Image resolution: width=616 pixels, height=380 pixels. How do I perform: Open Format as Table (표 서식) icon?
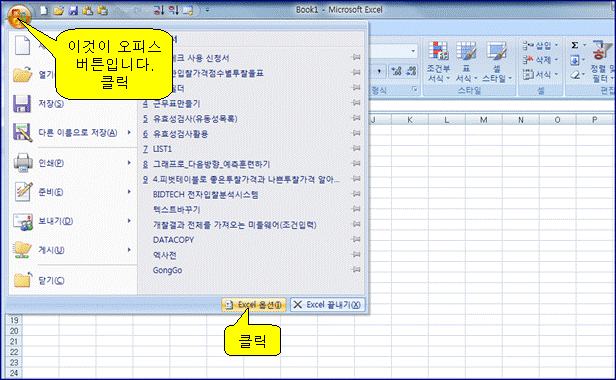(466, 62)
